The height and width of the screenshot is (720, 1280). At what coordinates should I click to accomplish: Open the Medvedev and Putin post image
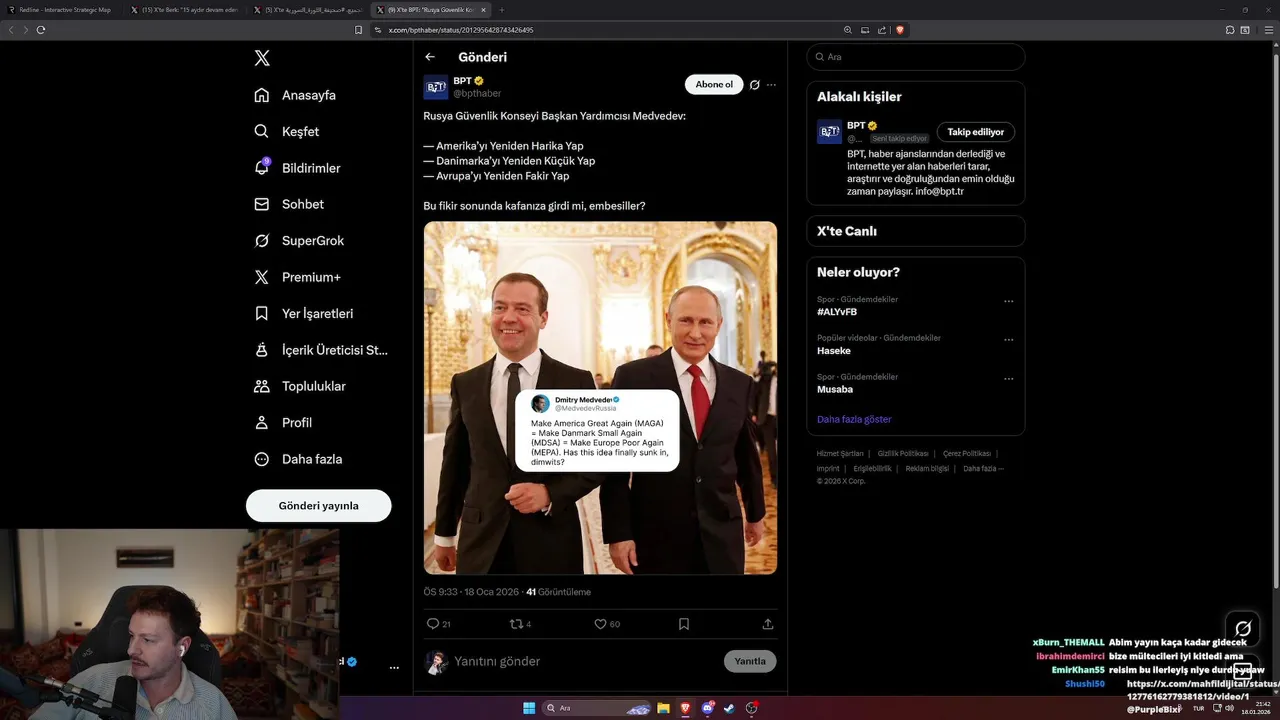(x=600, y=398)
